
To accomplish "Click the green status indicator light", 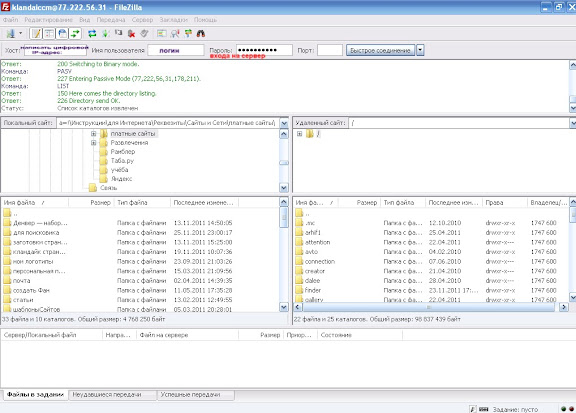I will 564,409.
